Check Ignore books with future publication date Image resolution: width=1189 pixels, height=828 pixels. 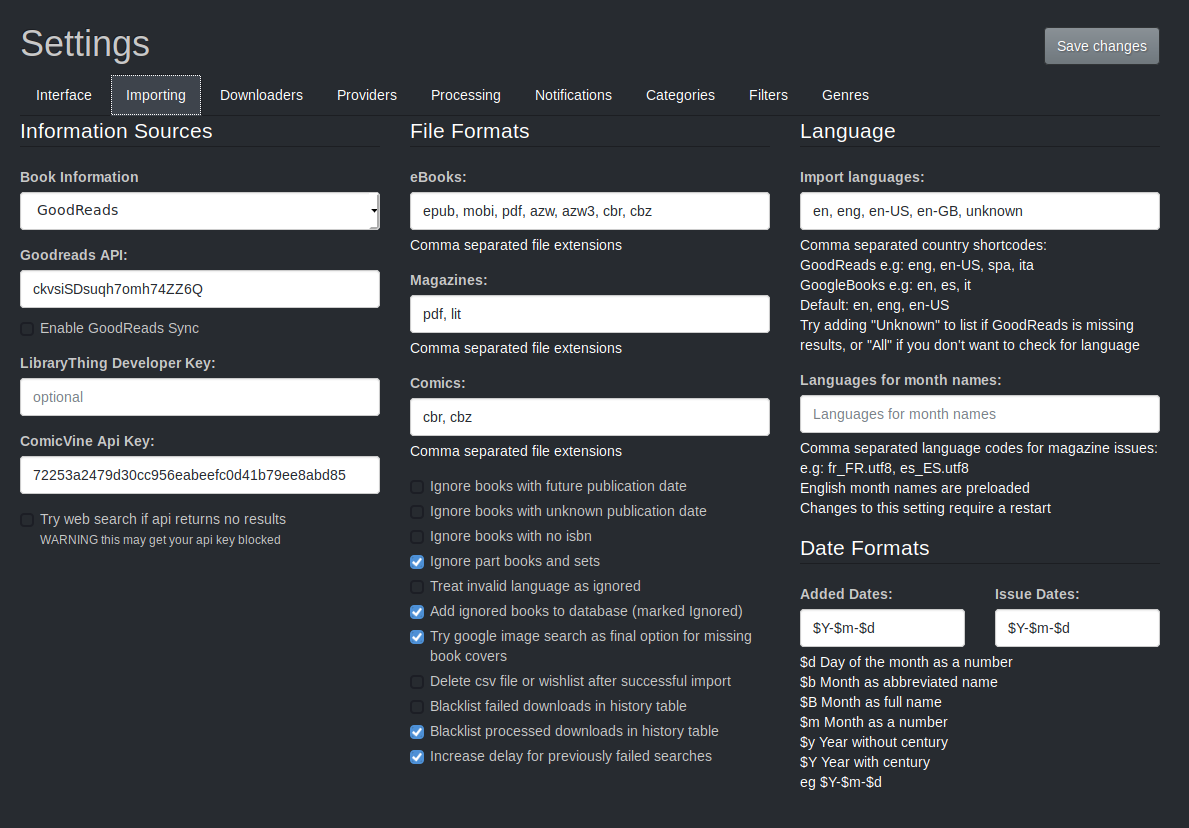417,487
